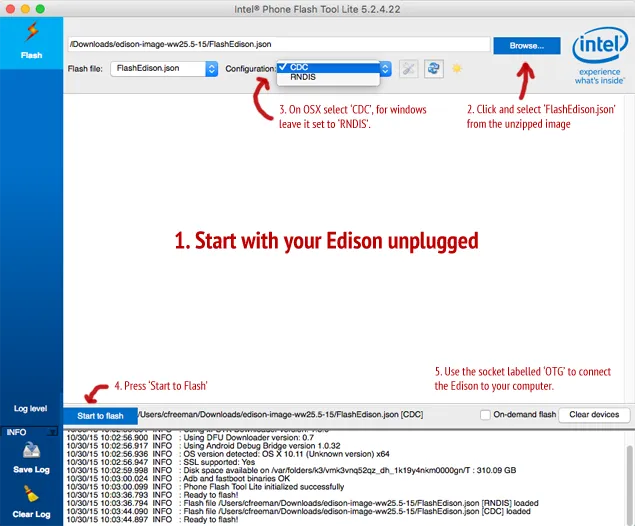Click 'Using DFU Downloader version: 0.7' line
The height and width of the screenshot is (526, 635).
[x=190, y=438]
